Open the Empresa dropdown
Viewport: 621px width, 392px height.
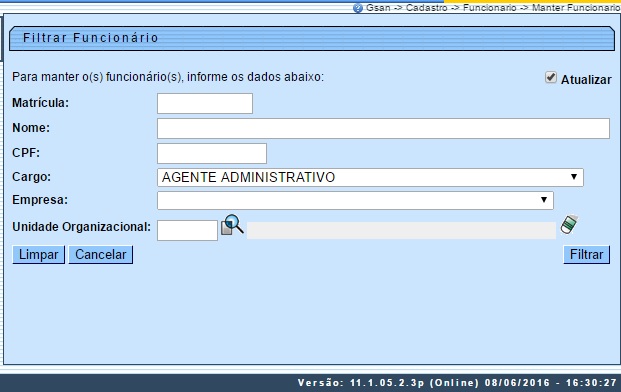click(x=355, y=200)
